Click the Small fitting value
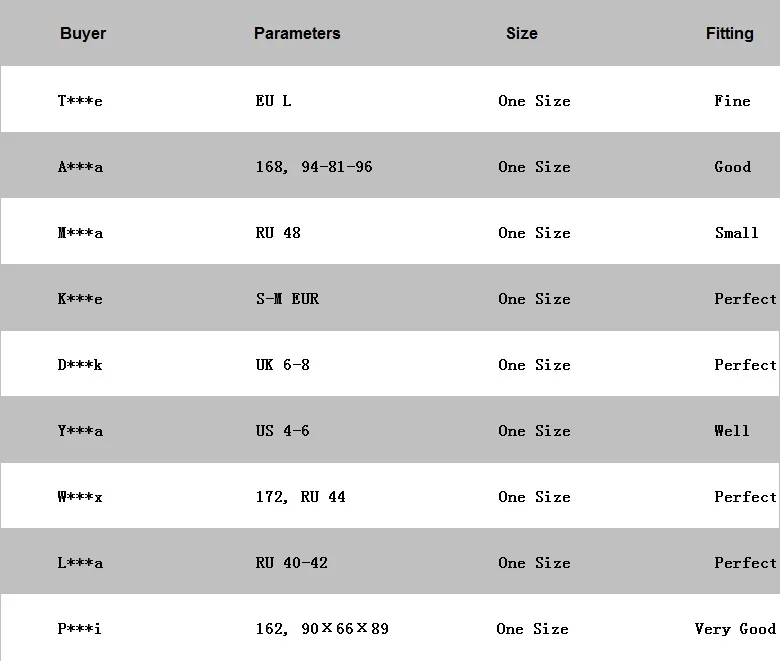The height and width of the screenshot is (661, 780). point(736,233)
